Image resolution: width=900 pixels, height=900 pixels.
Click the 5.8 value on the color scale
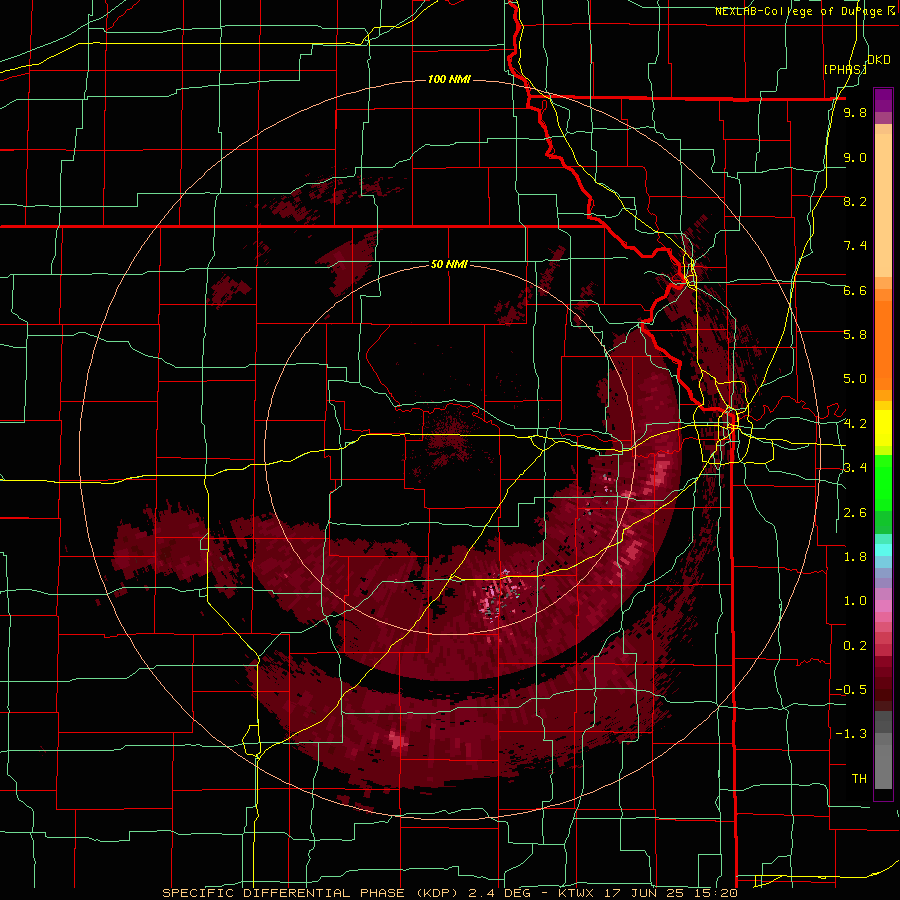(x=855, y=335)
